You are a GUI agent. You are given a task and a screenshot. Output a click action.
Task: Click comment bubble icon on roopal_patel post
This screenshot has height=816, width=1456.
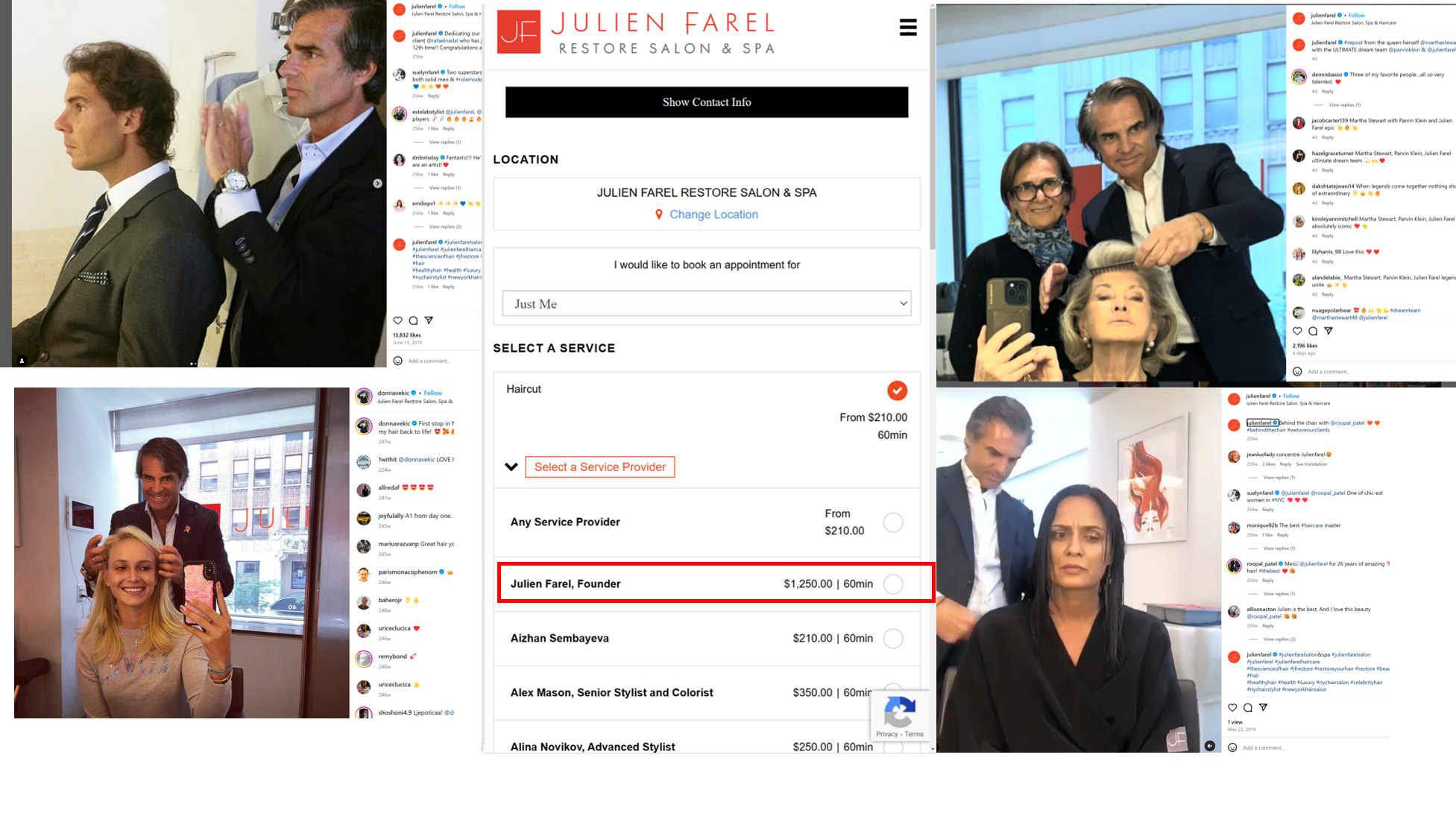click(1247, 708)
